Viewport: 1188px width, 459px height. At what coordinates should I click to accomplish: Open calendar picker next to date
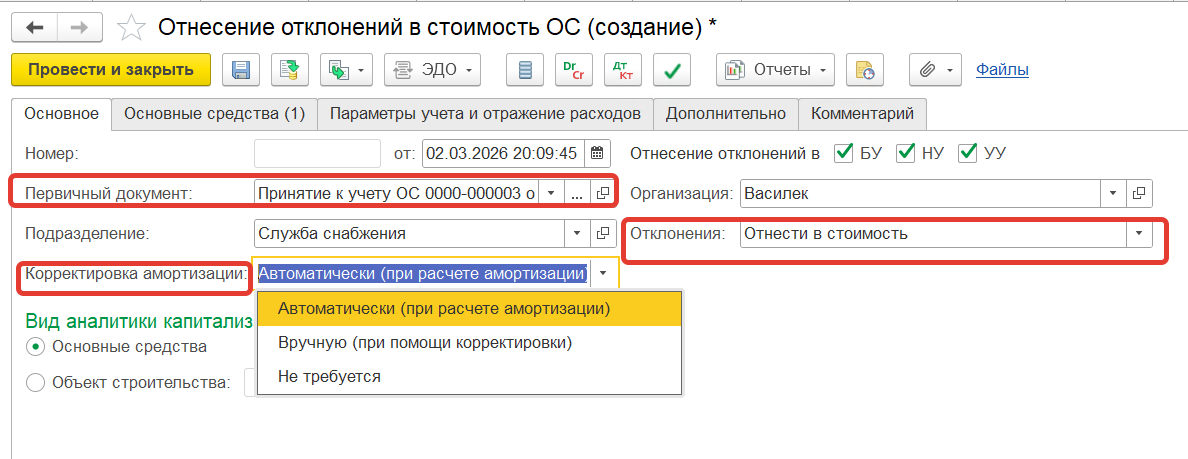coord(597,153)
